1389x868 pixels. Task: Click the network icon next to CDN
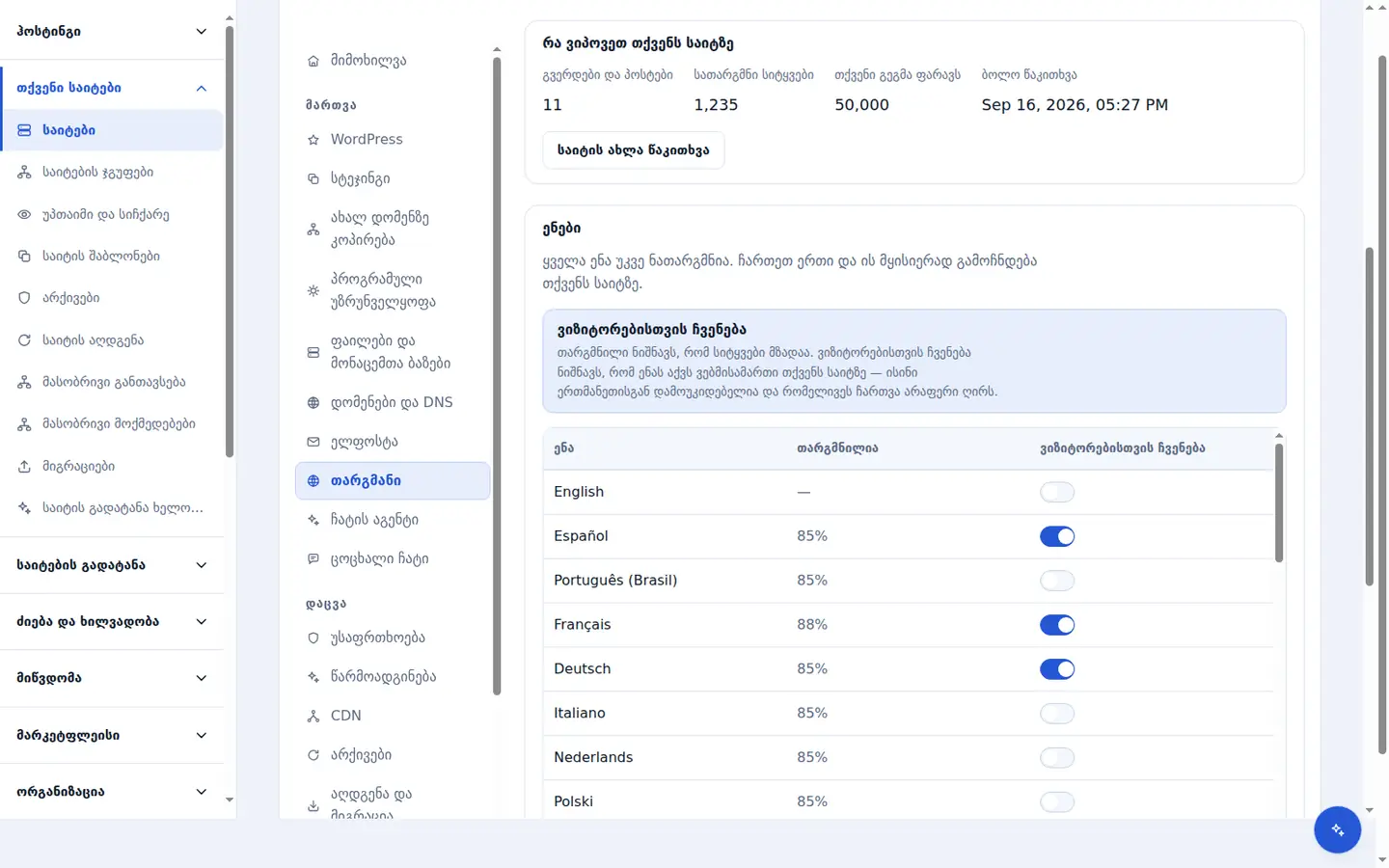(313, 716)
